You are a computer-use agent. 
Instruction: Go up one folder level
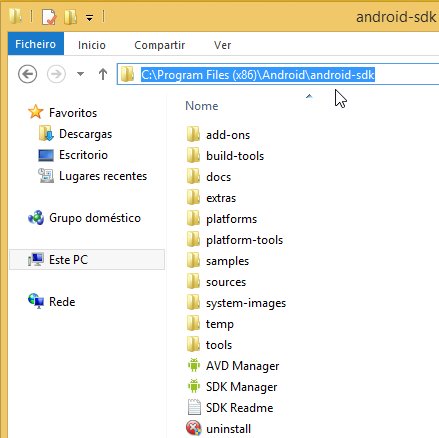click(103, 74)
